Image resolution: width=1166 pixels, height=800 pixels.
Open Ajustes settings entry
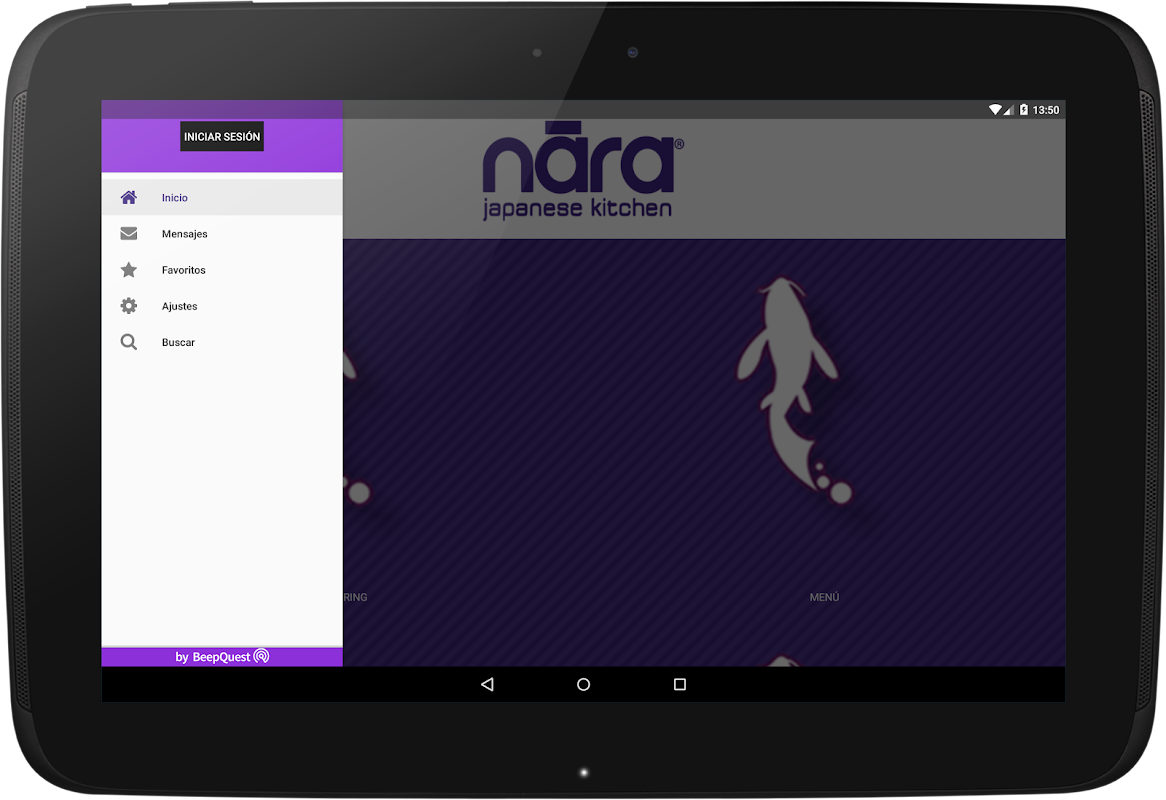[x=222, y=306]
